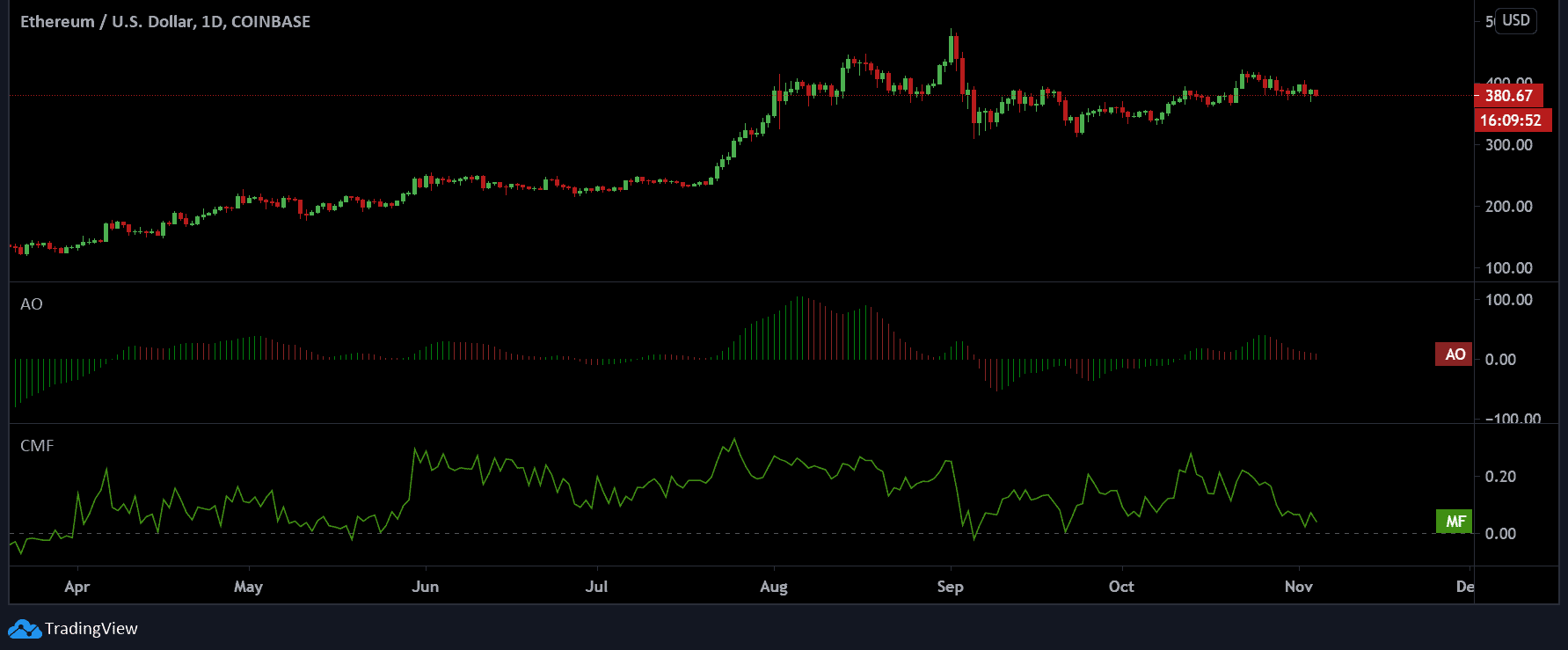Click the AO indicator pane title
The image size is (1568, 650).
pos(32,304)
